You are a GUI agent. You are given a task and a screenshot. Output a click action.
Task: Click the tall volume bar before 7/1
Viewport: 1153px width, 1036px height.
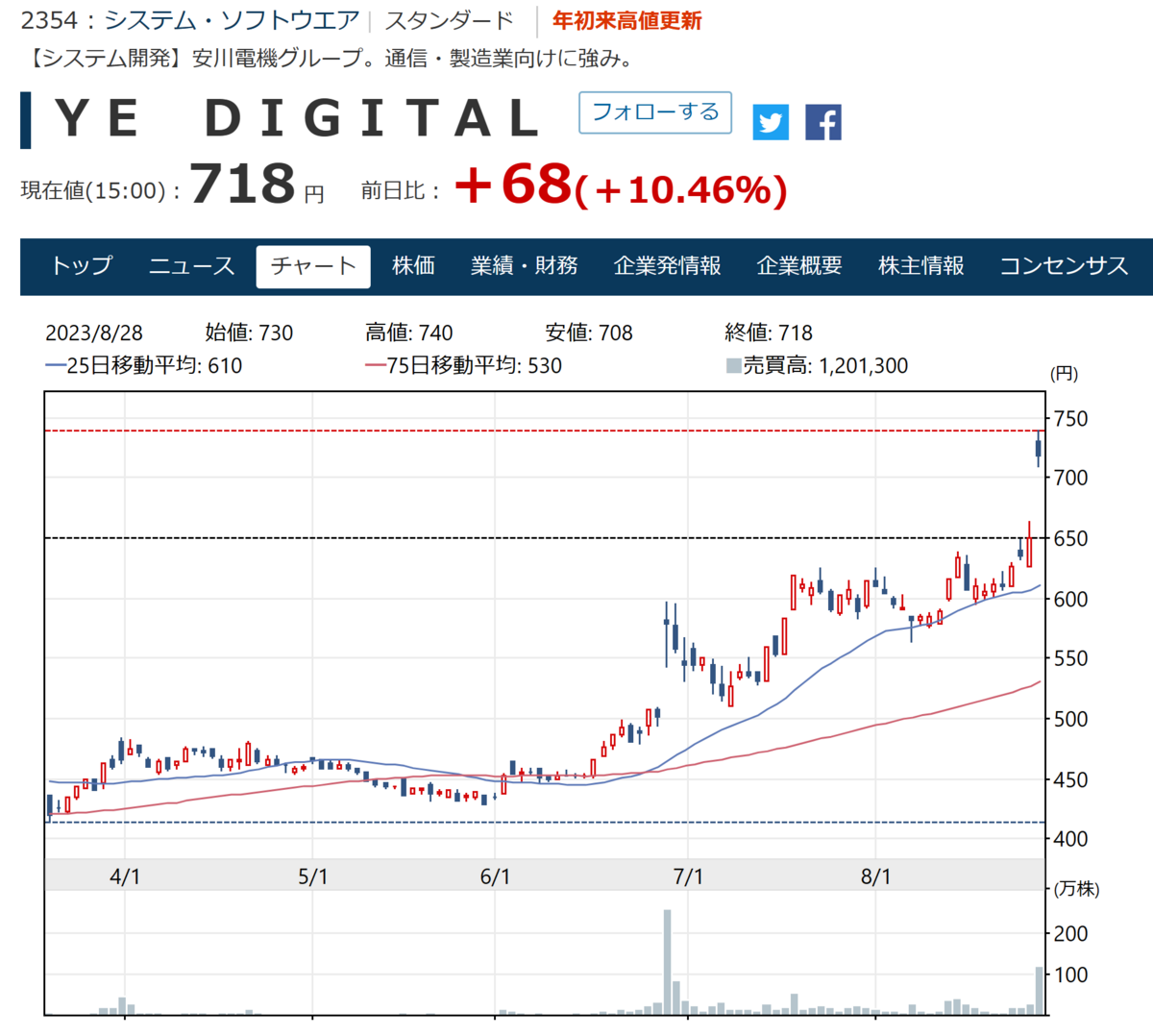click(668, 961)
